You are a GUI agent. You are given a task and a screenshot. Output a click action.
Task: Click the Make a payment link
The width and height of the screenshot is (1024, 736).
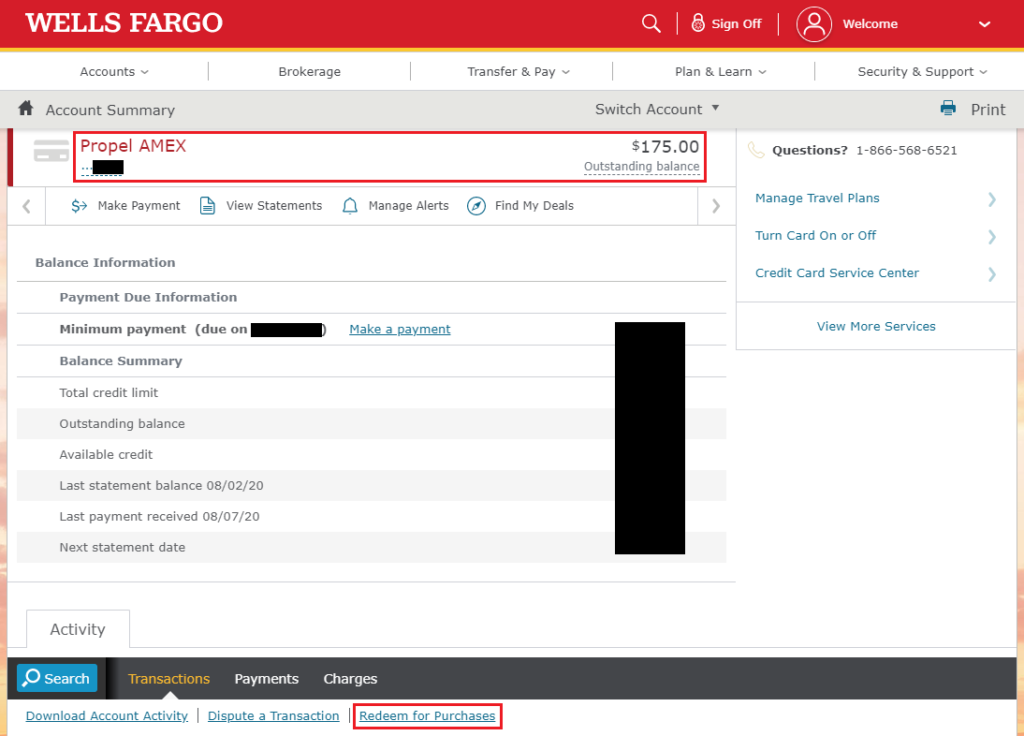tap(399, 327)
